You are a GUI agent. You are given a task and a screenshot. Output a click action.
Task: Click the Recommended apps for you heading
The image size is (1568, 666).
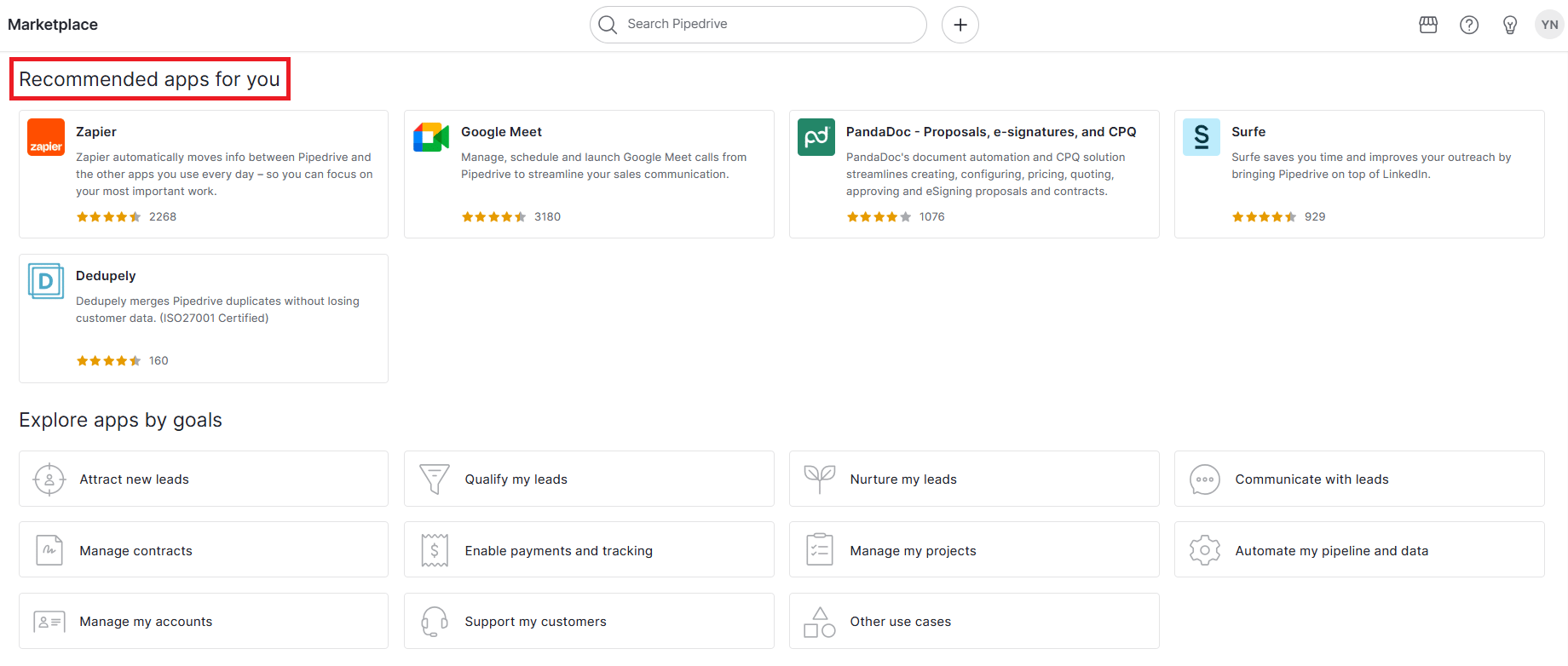click(x=149, y=79)
